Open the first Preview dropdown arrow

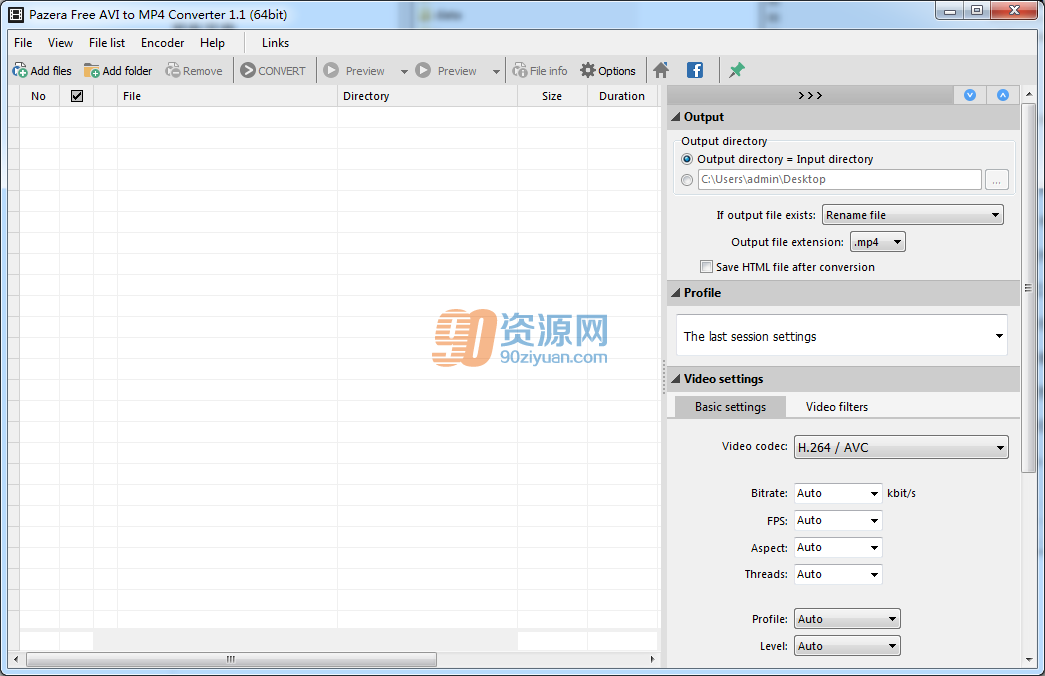pos(404,71)
